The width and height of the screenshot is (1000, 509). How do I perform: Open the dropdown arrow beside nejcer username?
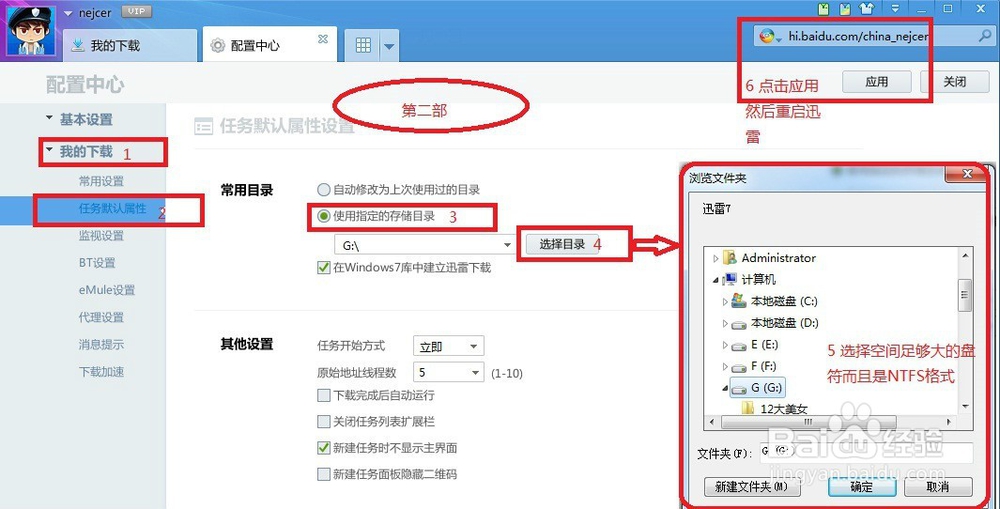68,13
